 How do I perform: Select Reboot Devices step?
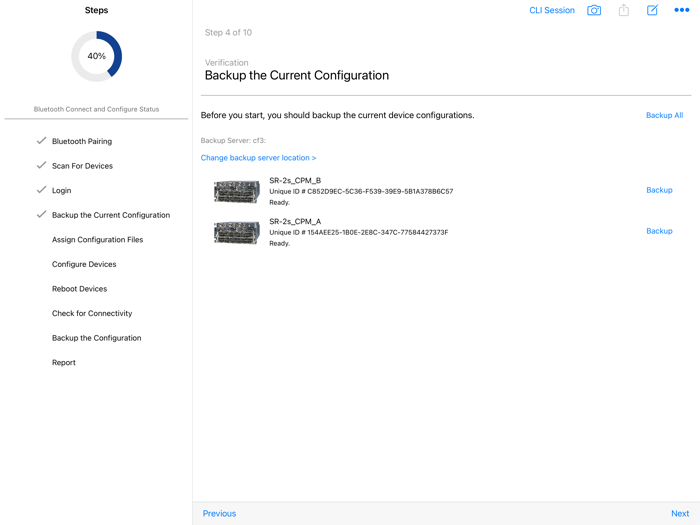79,289
